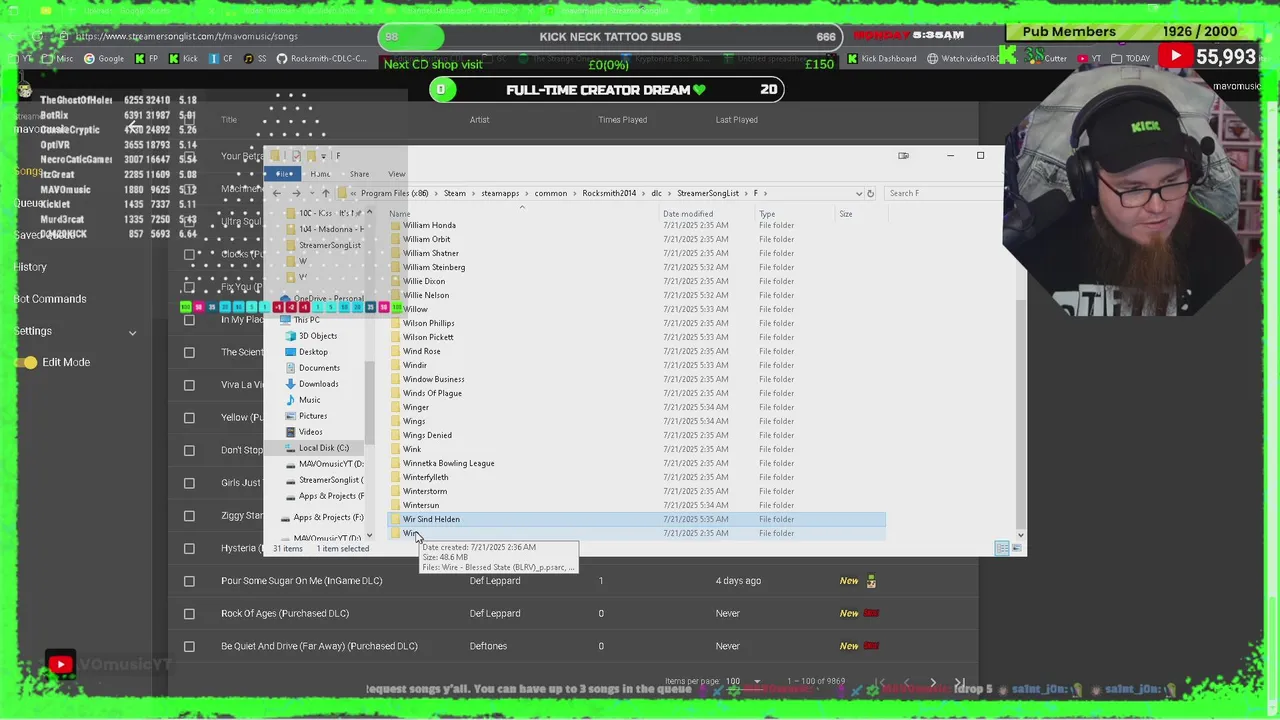The image size is (1280, 720).
Task: Open the File tab in Explorer
Action: tap(284, 174)
